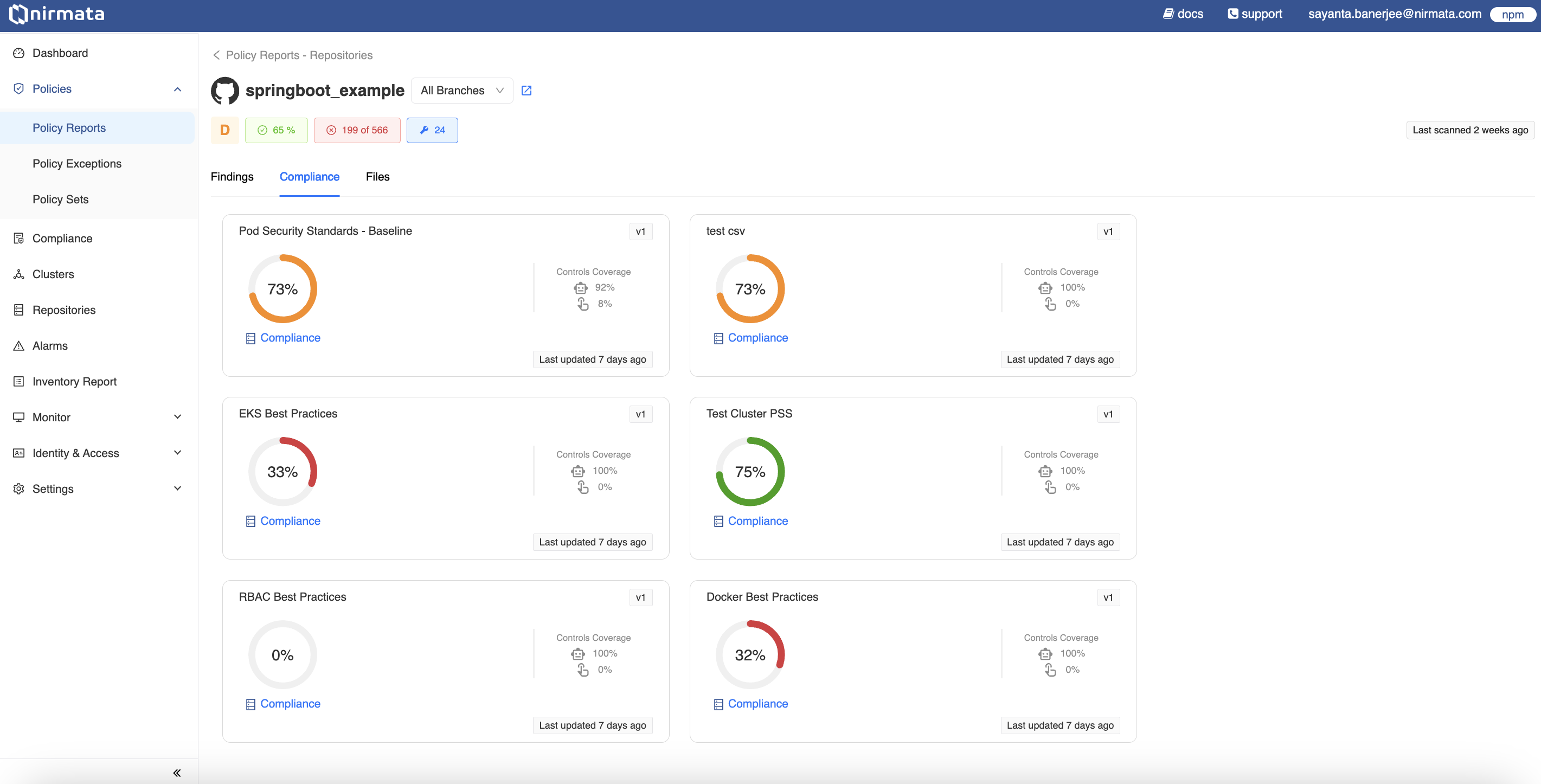Click the wrench icon in the 24 badge

click(424, 130)
